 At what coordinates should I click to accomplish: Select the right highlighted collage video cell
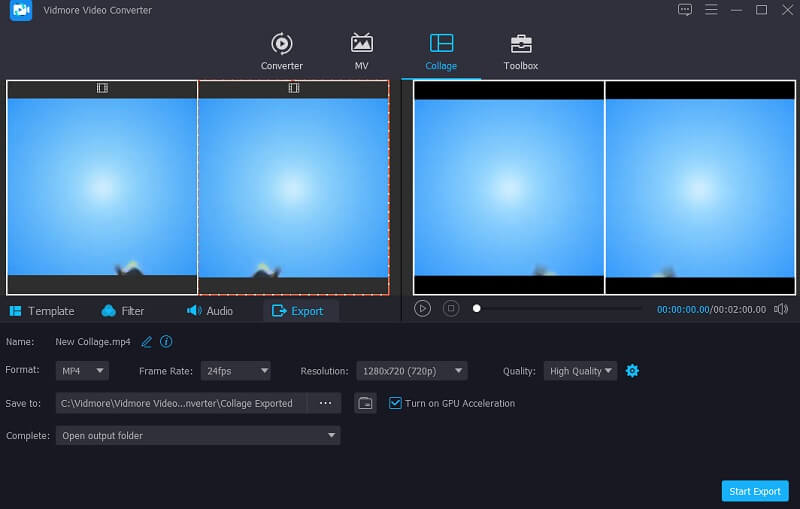tap(293, 187)
